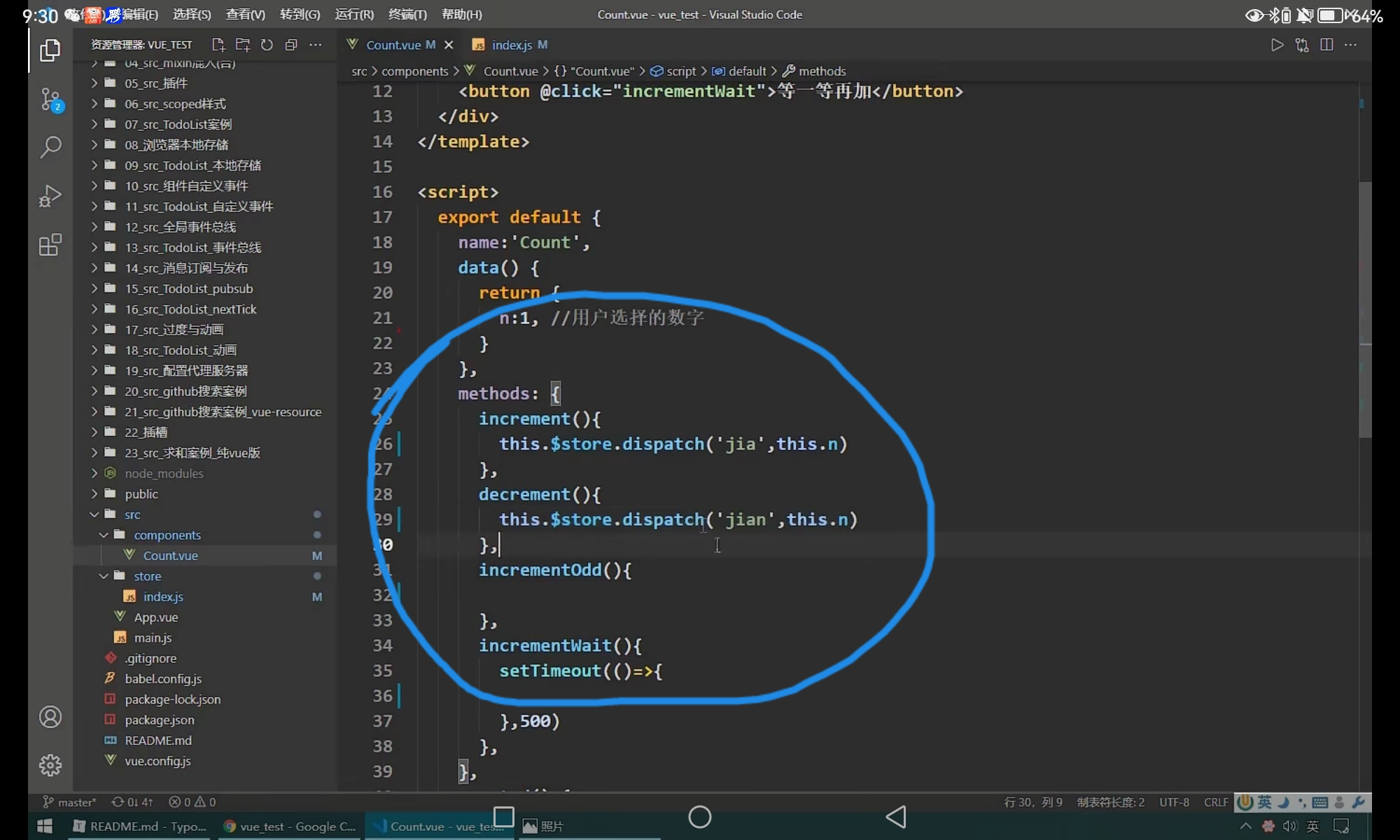Switch to the index.js tab
1400x840 pixels.
tap(511, 45)
